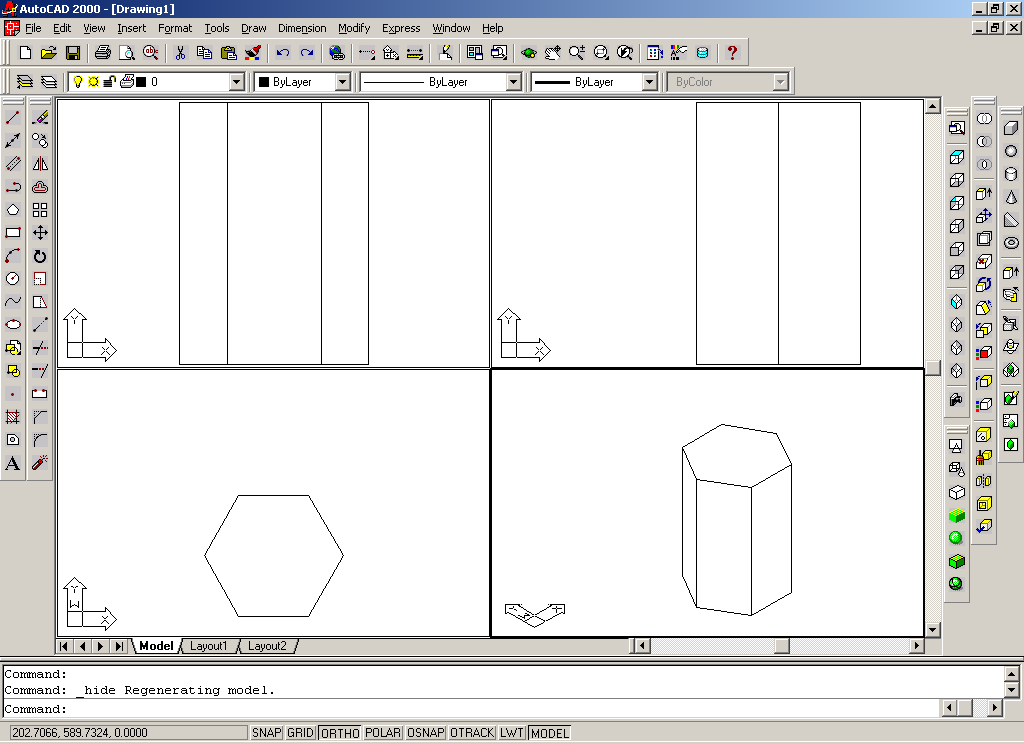The height and width of the screenshot is (744, 1024).
Task: Select the Erase modify tool
Action: [x=40, y=118]
